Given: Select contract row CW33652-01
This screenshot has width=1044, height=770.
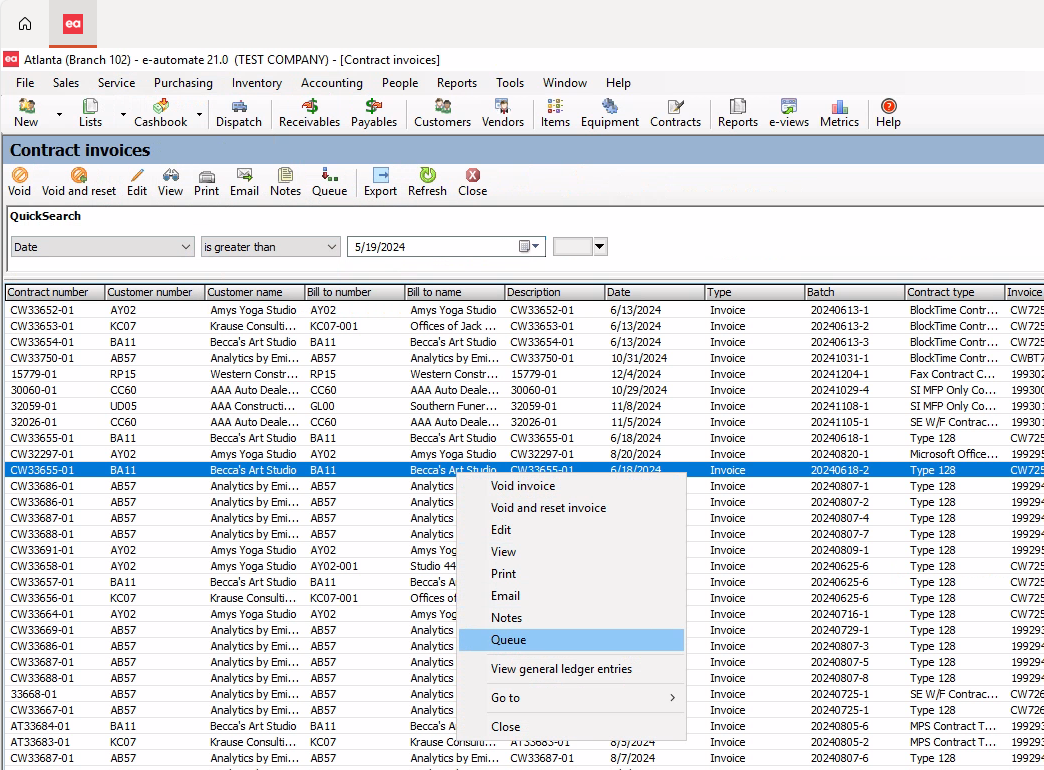Looking at the screenshot, I should click(x=524, y=310).
